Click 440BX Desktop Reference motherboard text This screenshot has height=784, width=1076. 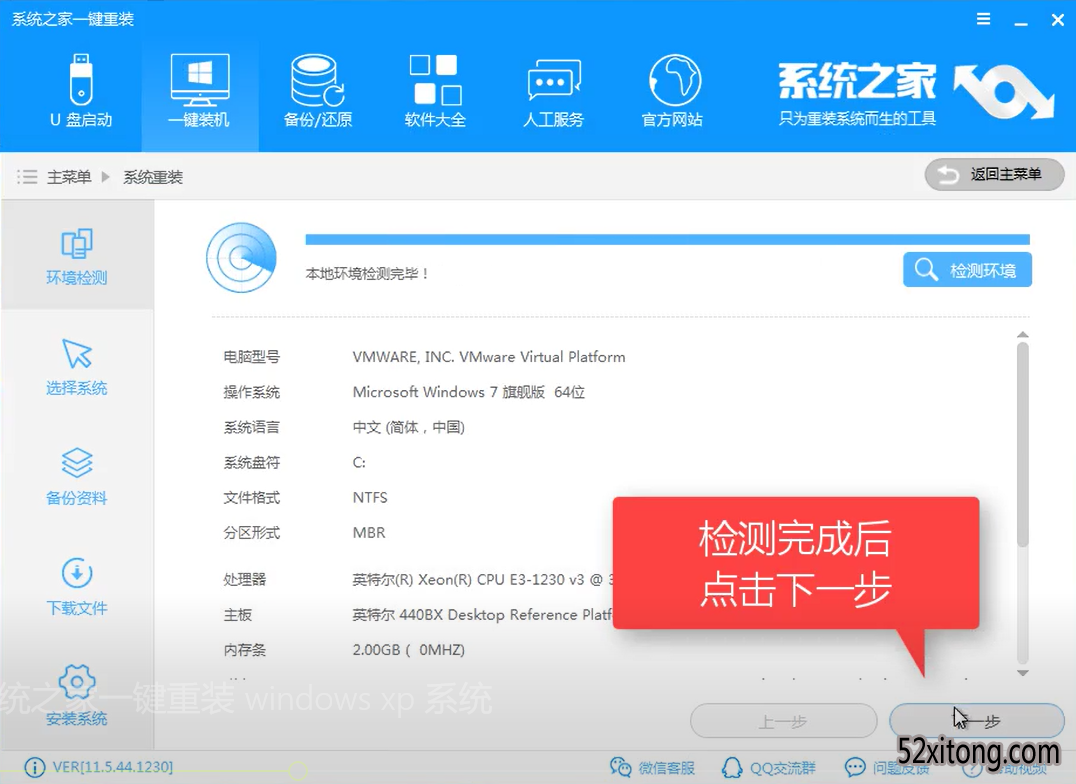[x=482, y=614]
